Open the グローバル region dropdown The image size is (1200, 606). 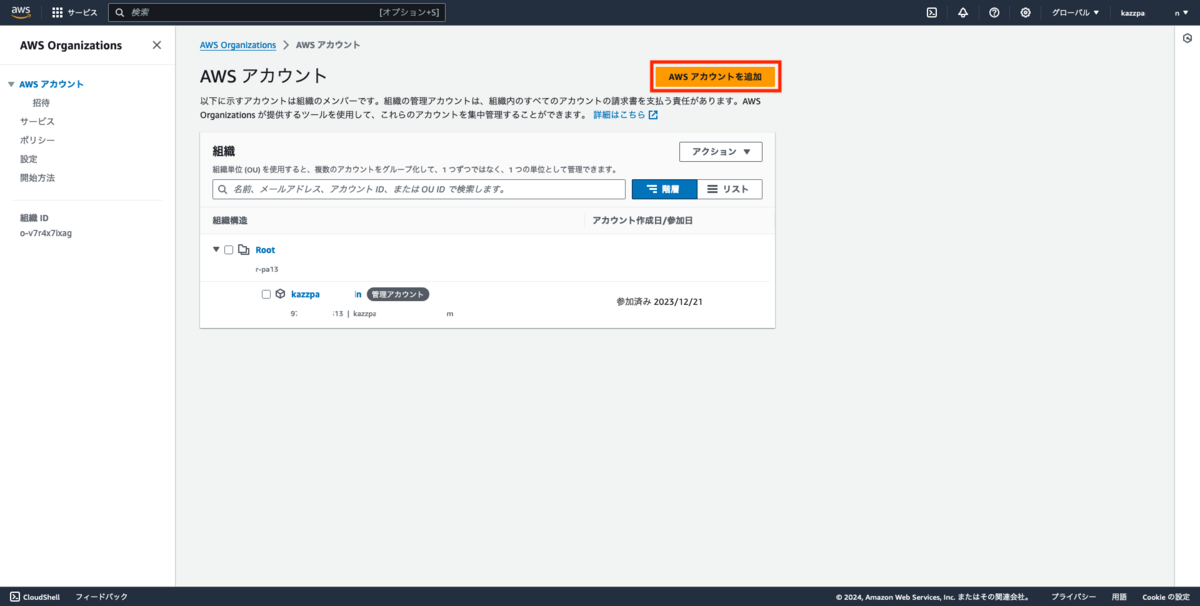[x=1075, y=13]
